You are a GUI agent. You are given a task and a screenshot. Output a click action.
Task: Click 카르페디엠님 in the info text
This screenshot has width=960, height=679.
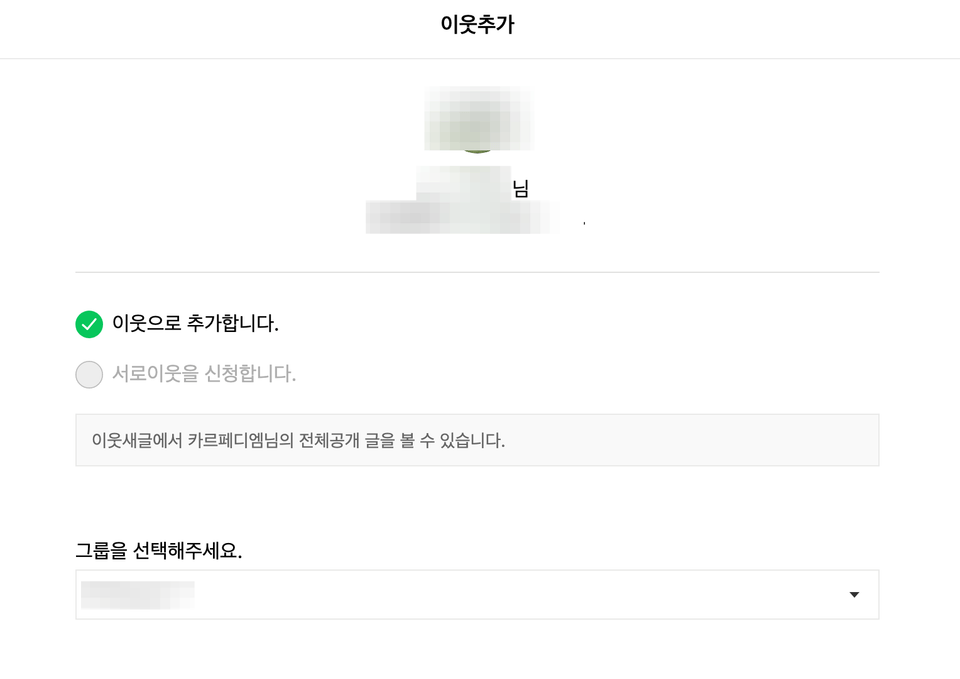click(233, 440)
